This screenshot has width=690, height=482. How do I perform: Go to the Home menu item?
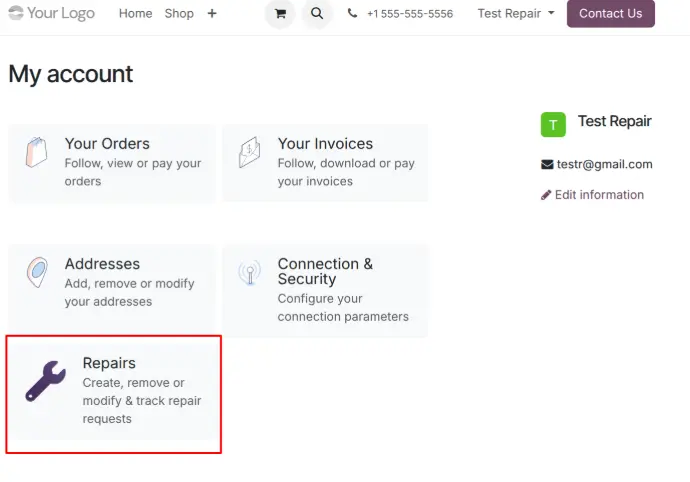click(x=135, y=14)
